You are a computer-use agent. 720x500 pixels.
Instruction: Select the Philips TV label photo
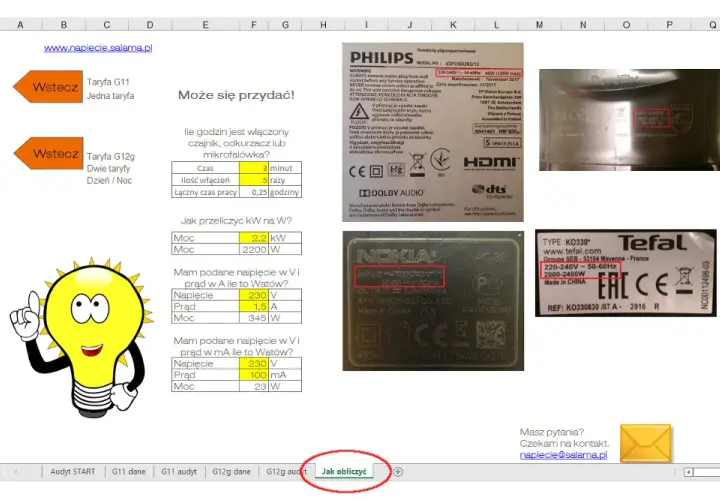[433, 132]
